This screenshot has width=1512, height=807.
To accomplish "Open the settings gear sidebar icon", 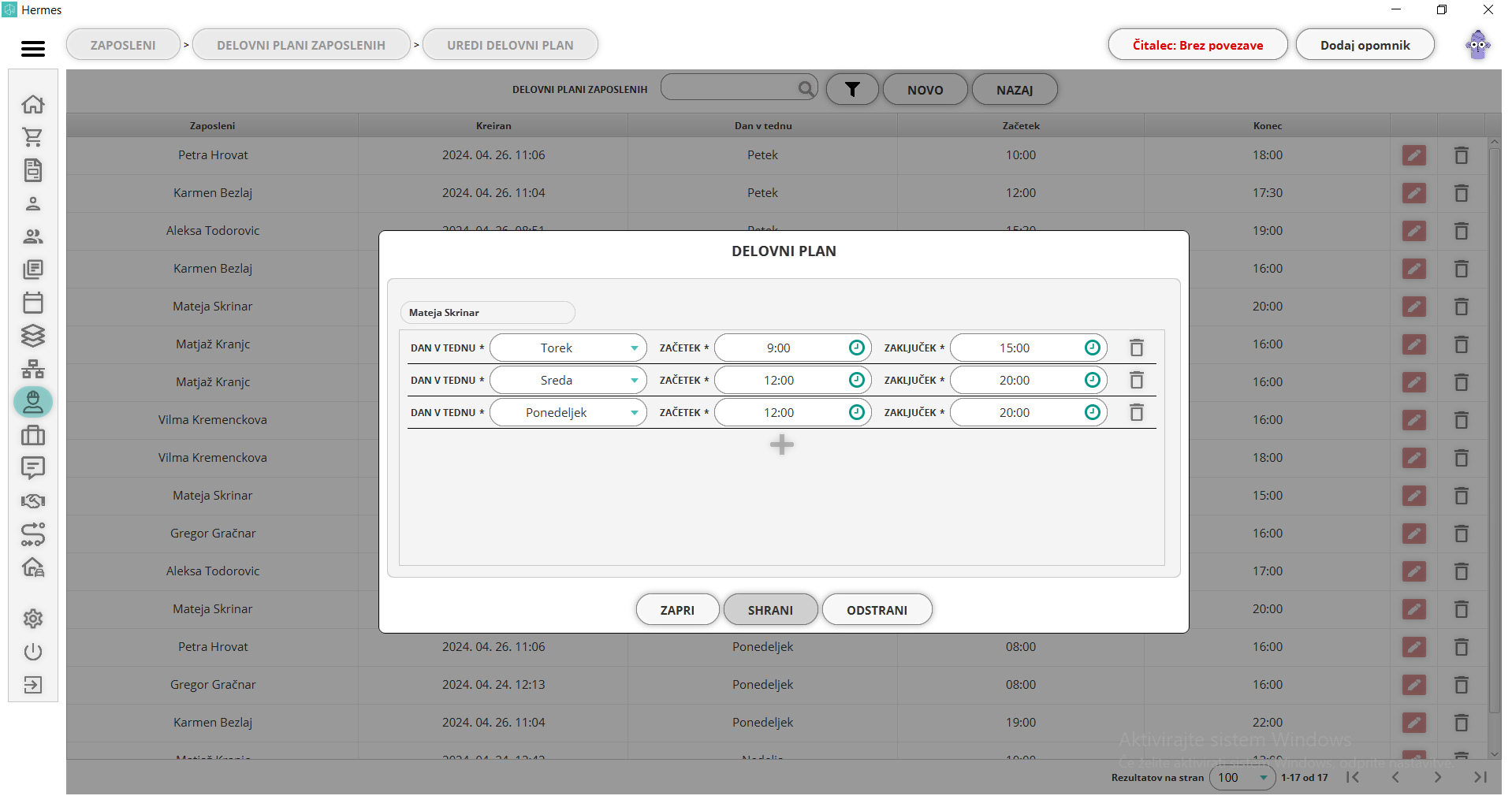I will pyautogui.click(x=33, y=619).
